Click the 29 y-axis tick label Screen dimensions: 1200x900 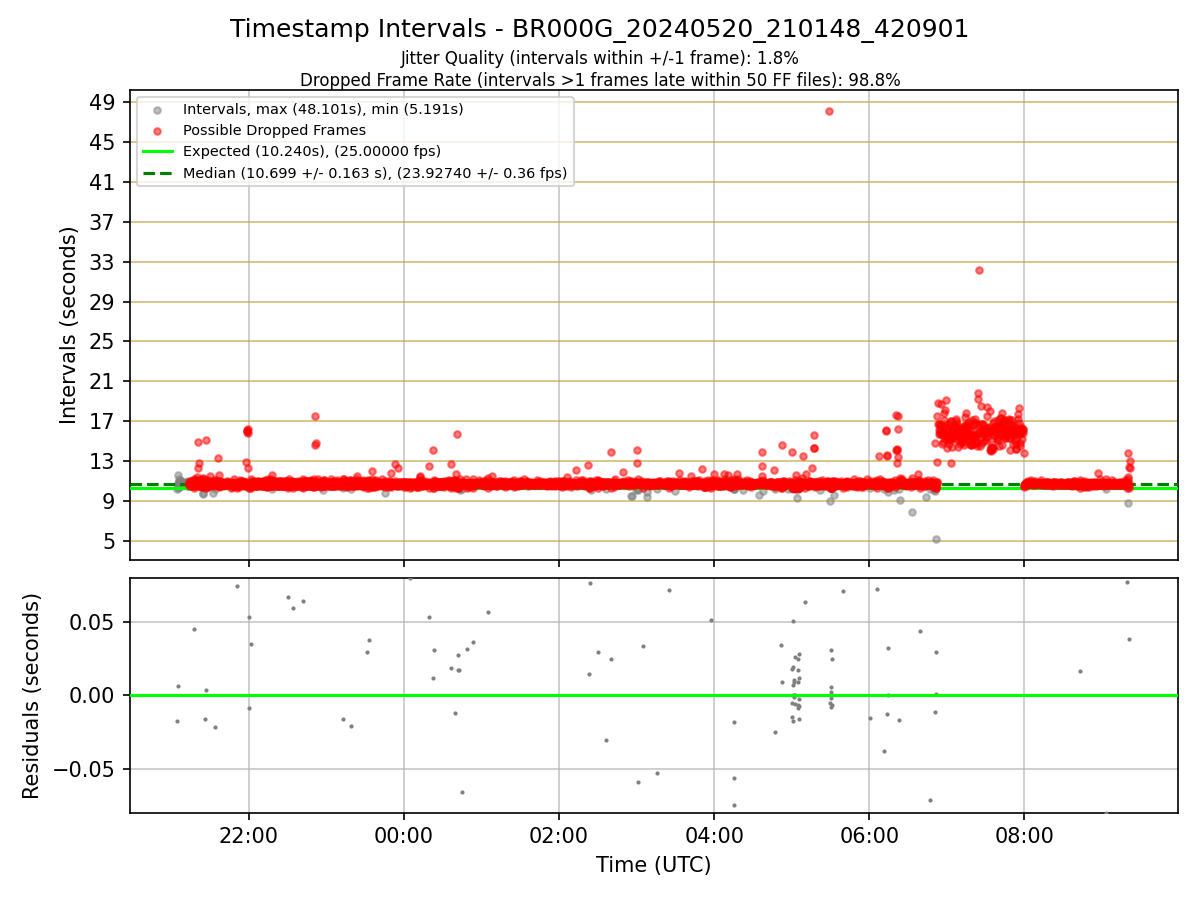click(104, 302)
